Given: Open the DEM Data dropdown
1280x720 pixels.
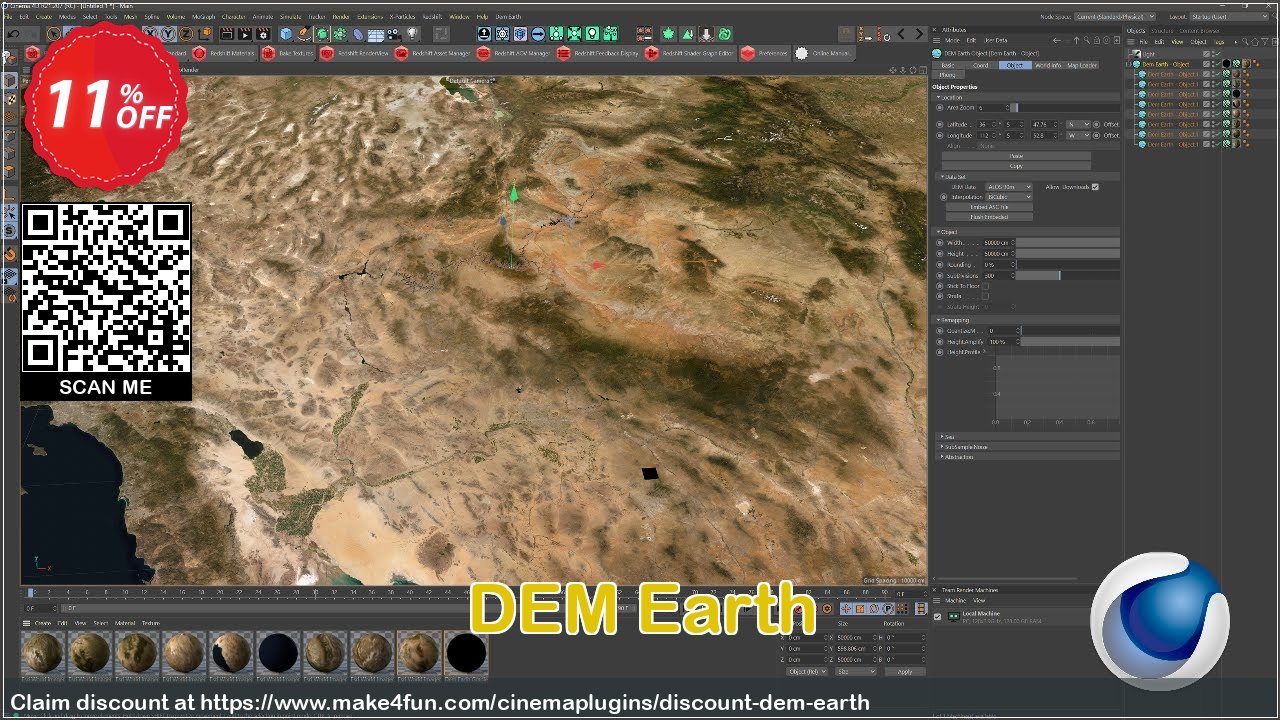Looking at the screenshot, I should 1009,187.
